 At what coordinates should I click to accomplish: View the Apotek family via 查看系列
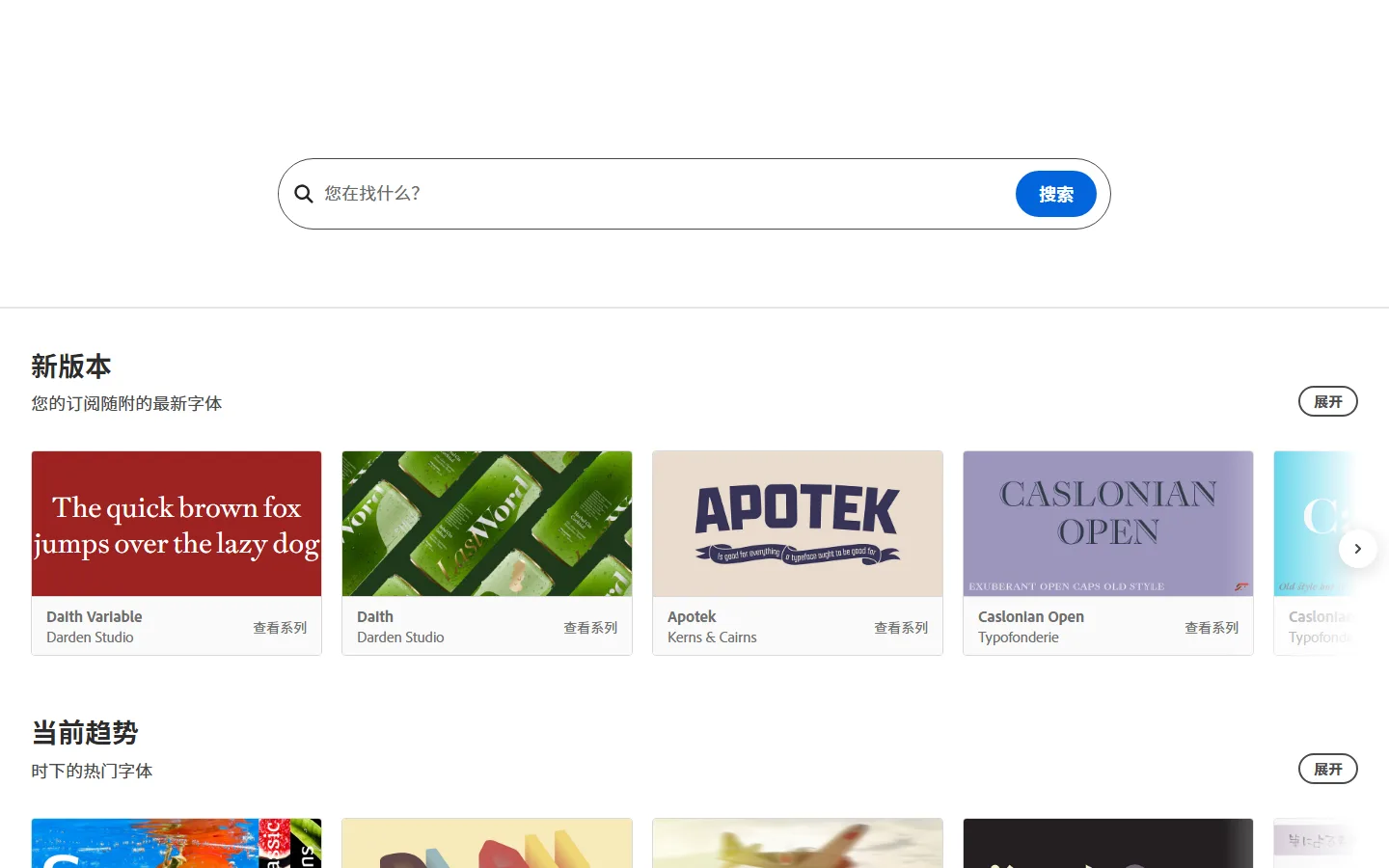click(901, 628)
